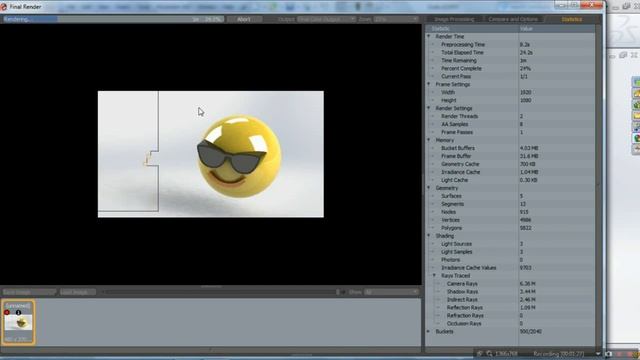
Task: Select the Preprocessing Time row
Action: [510, 44]
